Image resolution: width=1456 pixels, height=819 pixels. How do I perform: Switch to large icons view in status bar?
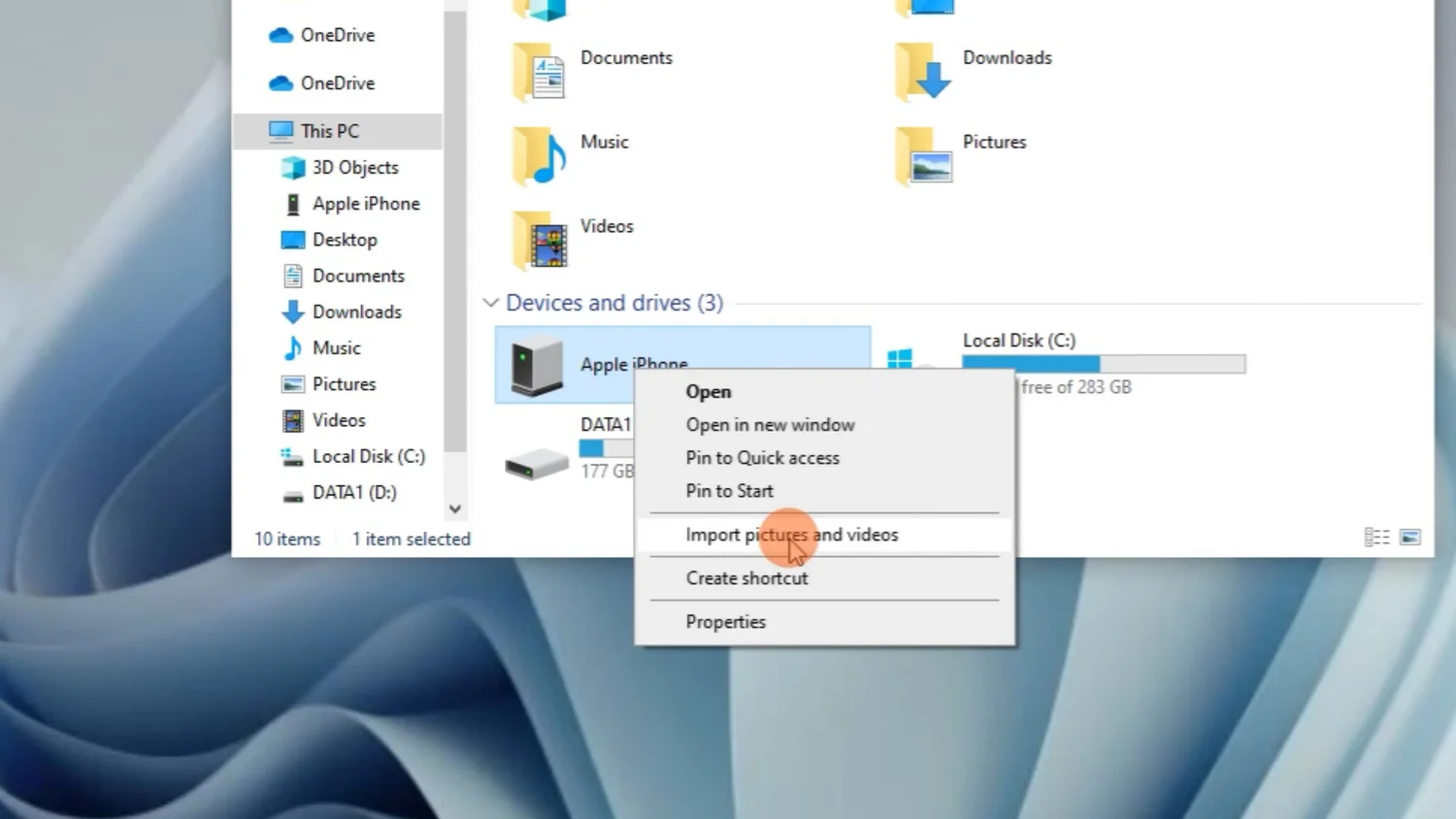[x=1410, y=537]
